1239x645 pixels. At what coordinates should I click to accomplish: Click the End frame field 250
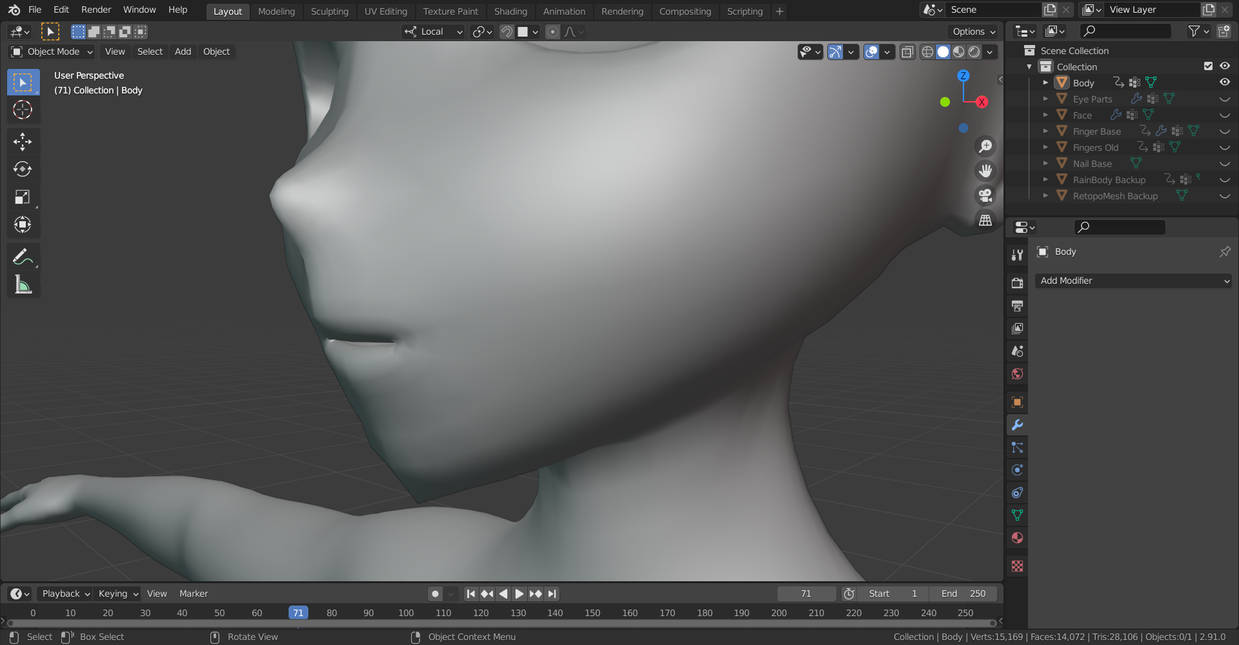[963, 594]
